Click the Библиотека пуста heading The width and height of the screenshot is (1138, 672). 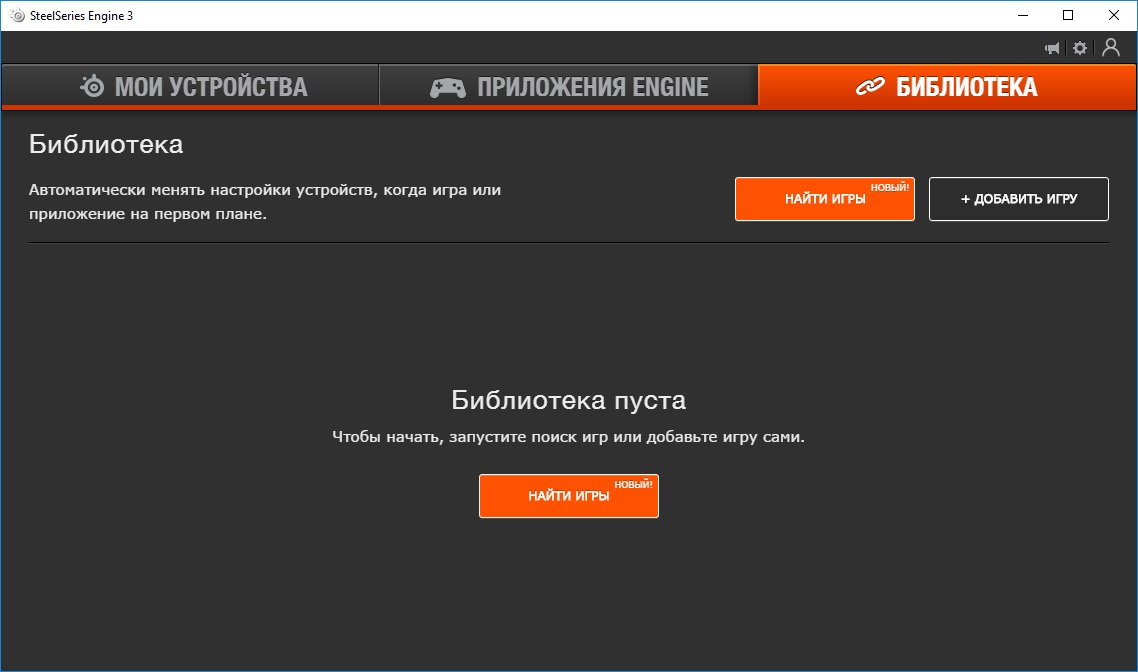(x=568, y=400)
